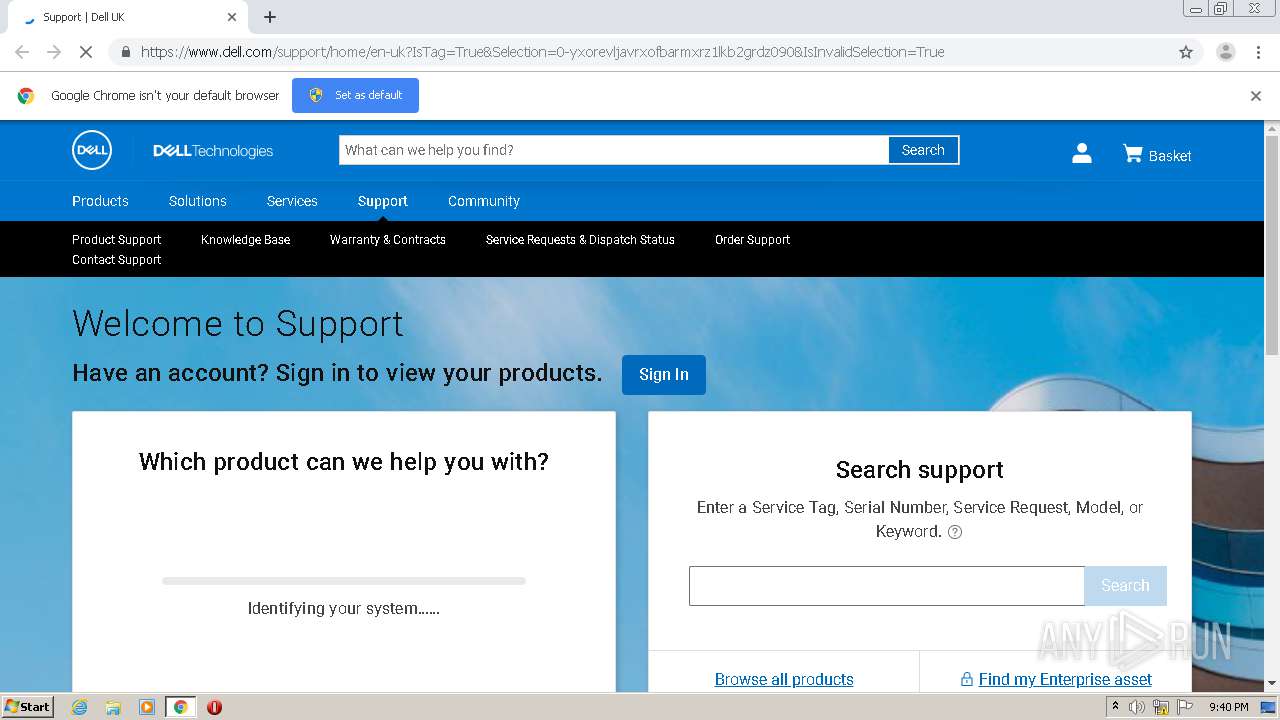Click network tray icon
The width and height of the screenshot is (1280, 720).
[1161, 707]
